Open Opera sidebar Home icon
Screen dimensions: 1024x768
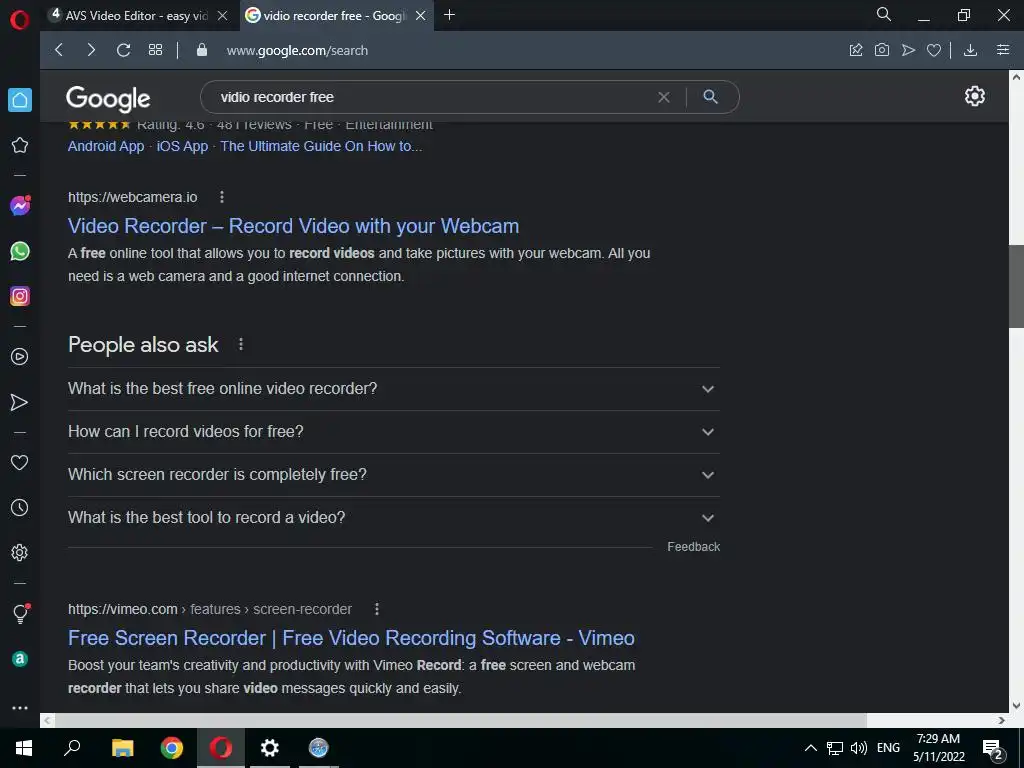pyautogui.click(x=20, y=100)
